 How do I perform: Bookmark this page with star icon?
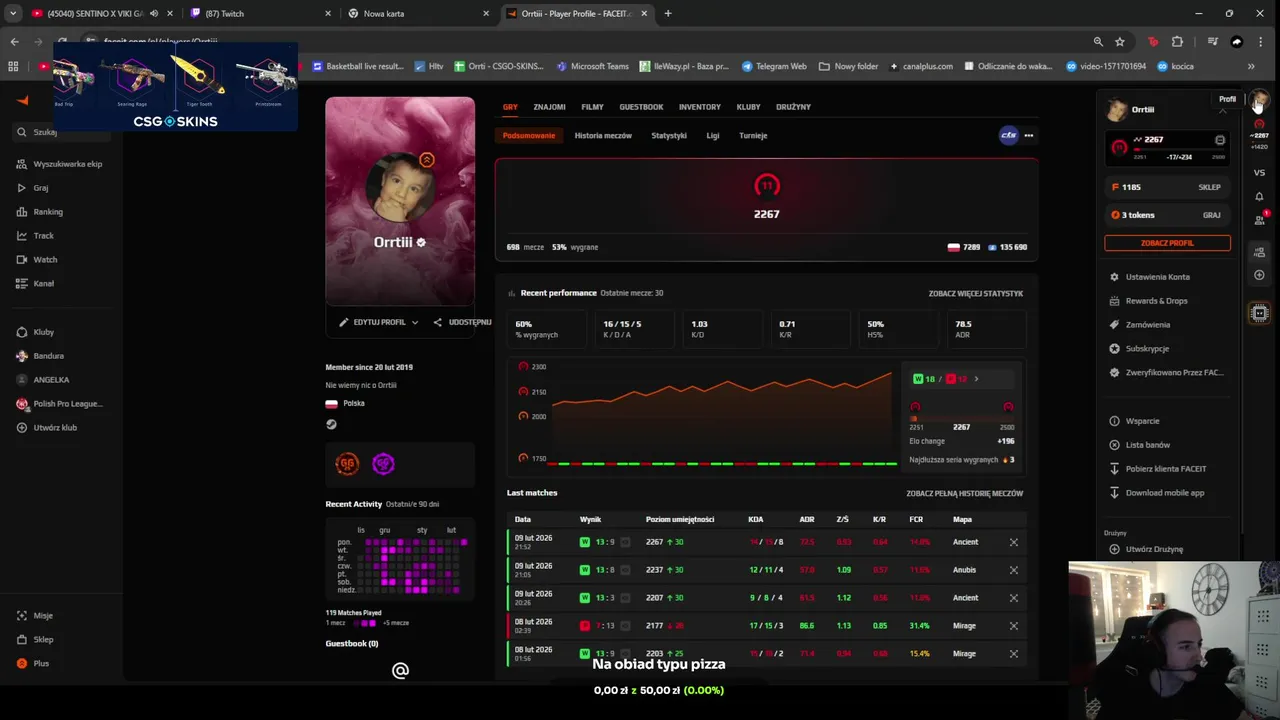(x=1120, y=42)
